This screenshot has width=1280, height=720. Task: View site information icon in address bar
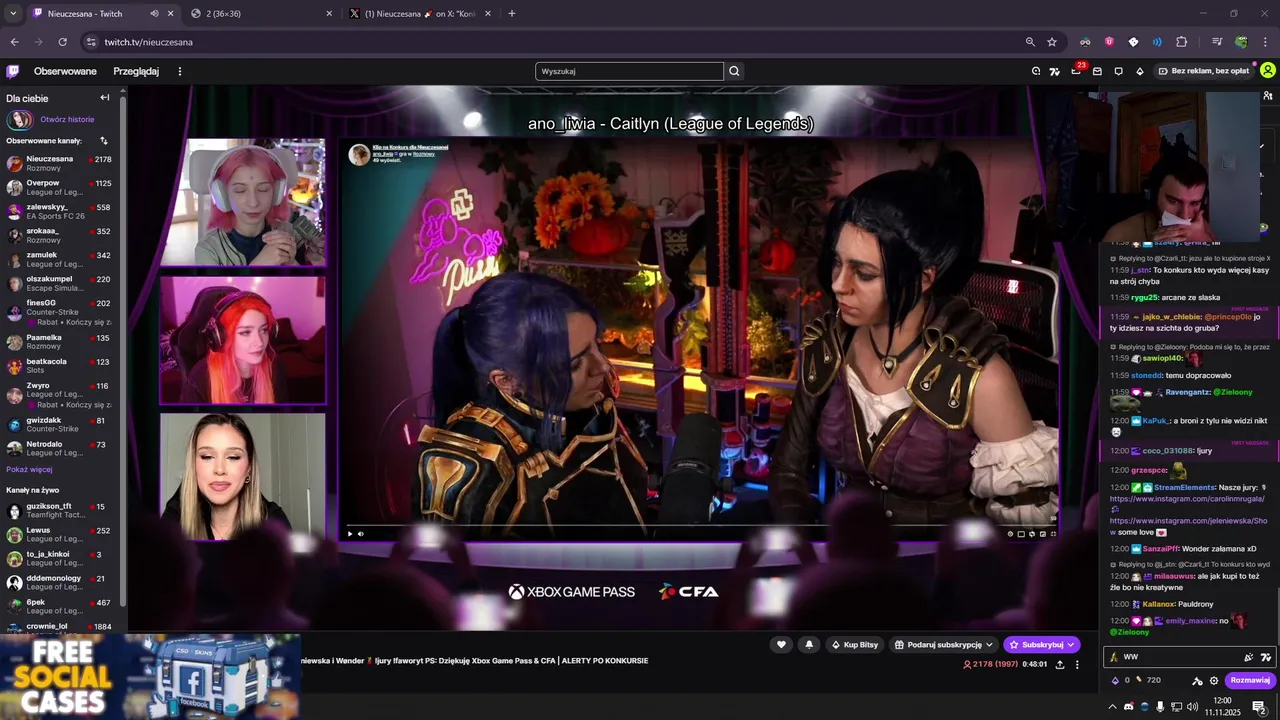(91, 42)
